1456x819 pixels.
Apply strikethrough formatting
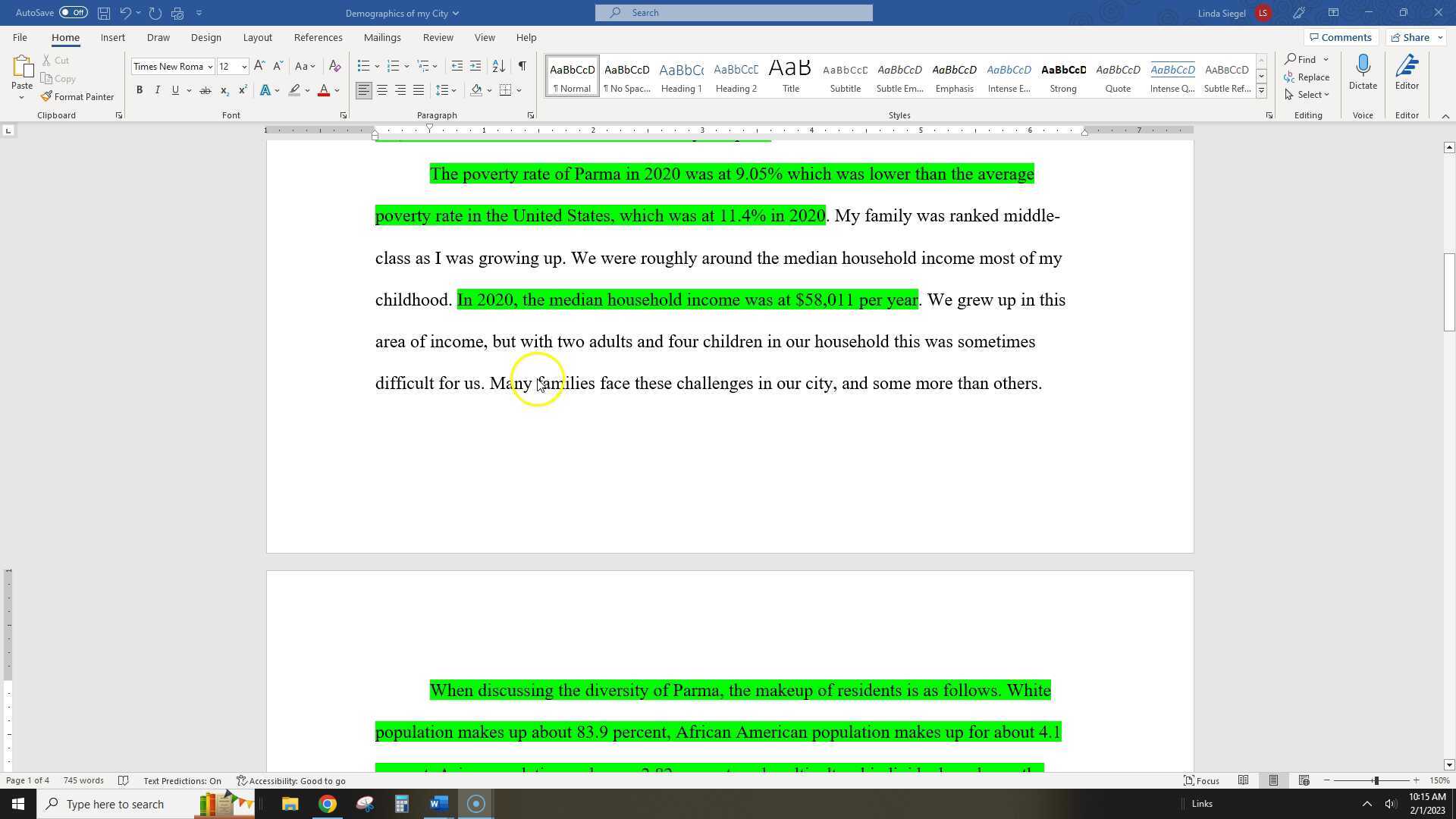tap(205, 90)
